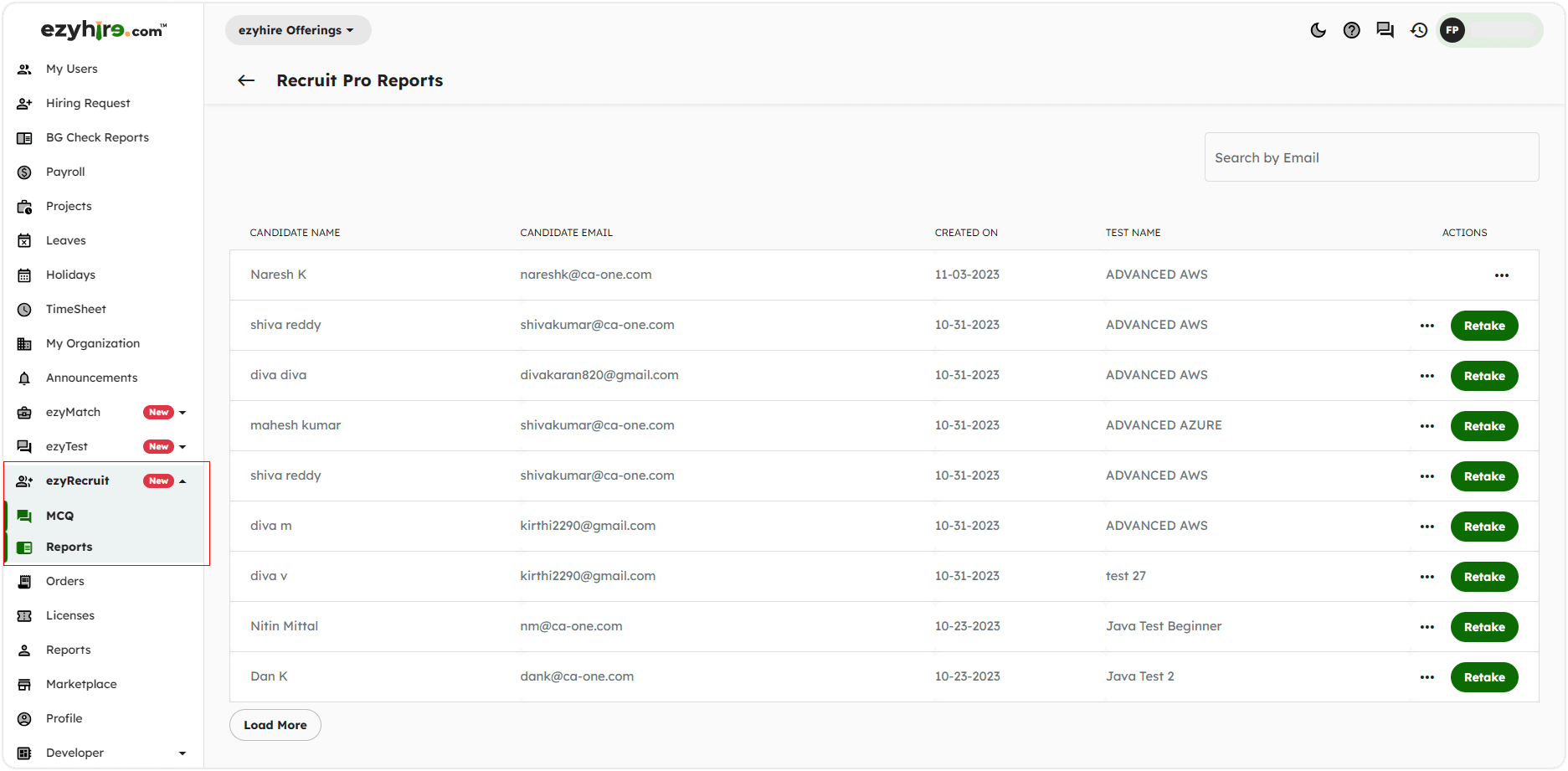Click the Orders sidebar icon

tap(24, 581)
